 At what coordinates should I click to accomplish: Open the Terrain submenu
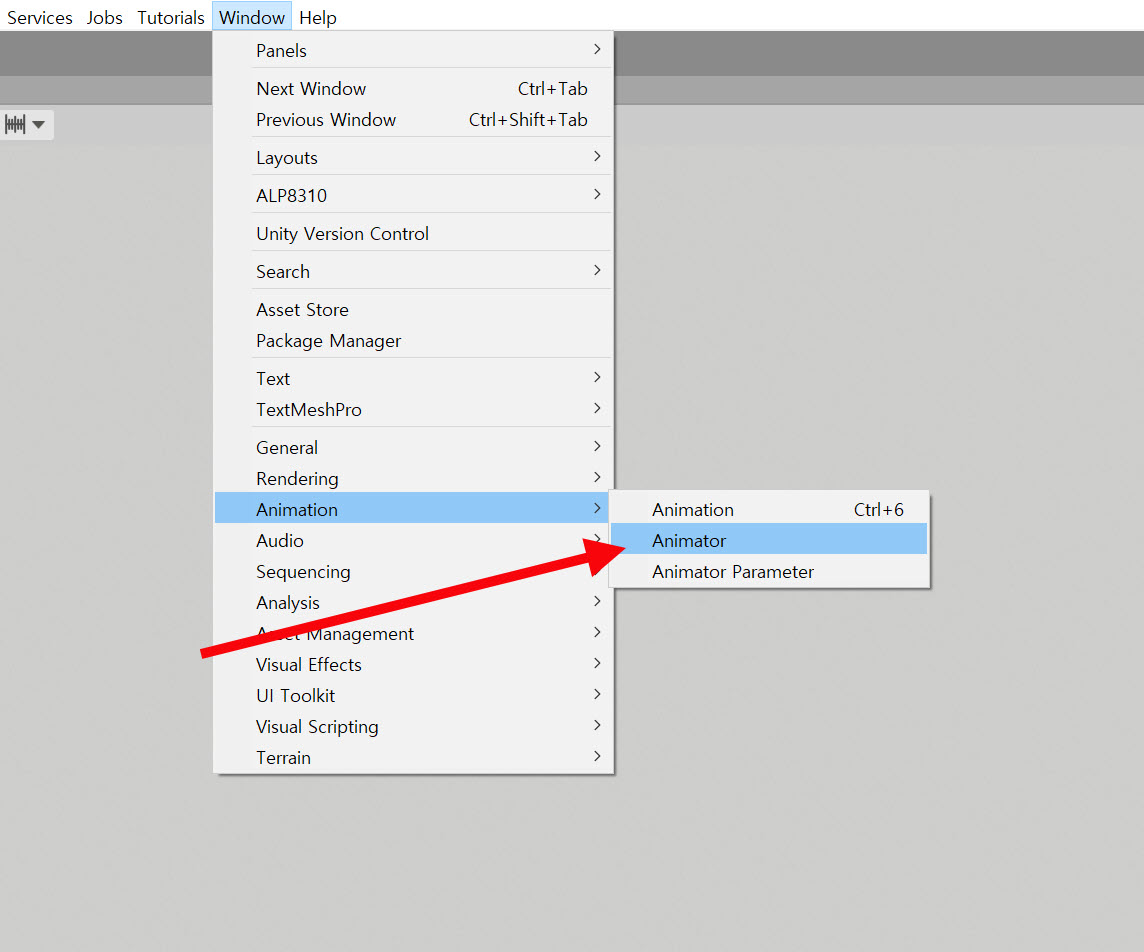tap(413, 757)
